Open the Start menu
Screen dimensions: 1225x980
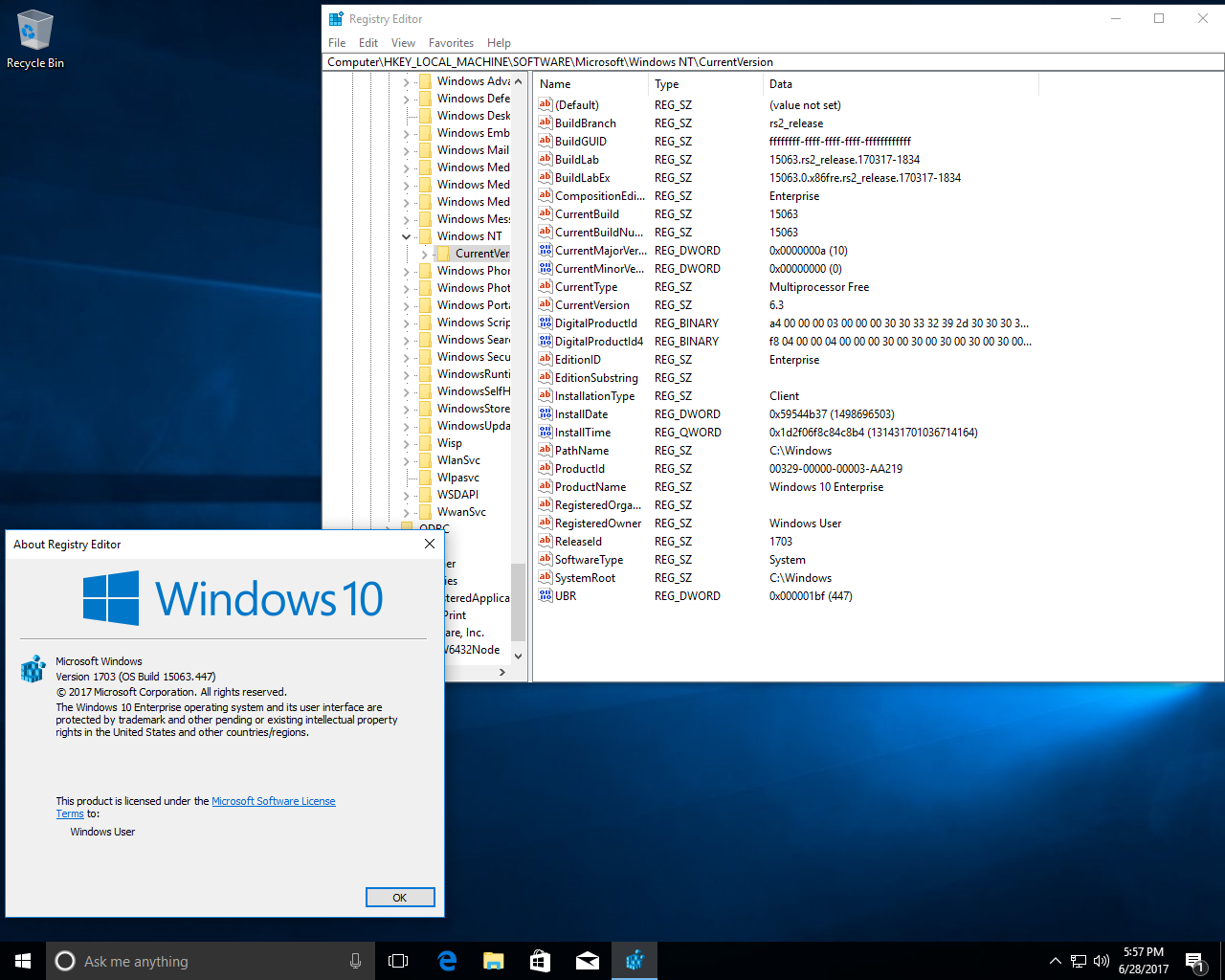23,961
